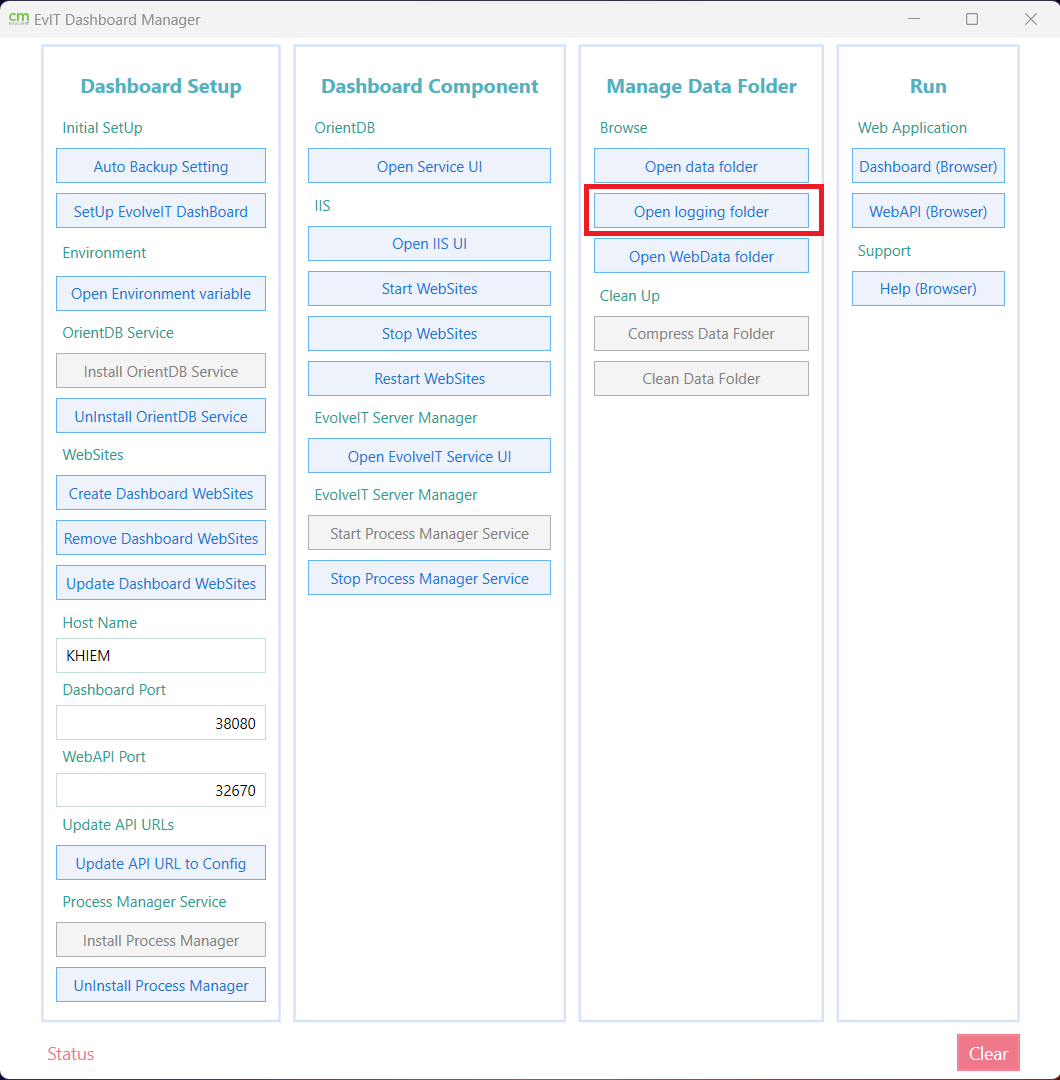Update Dashboard WebSites
Viewport: 1060px width, 1080px height.
point(160,583)
